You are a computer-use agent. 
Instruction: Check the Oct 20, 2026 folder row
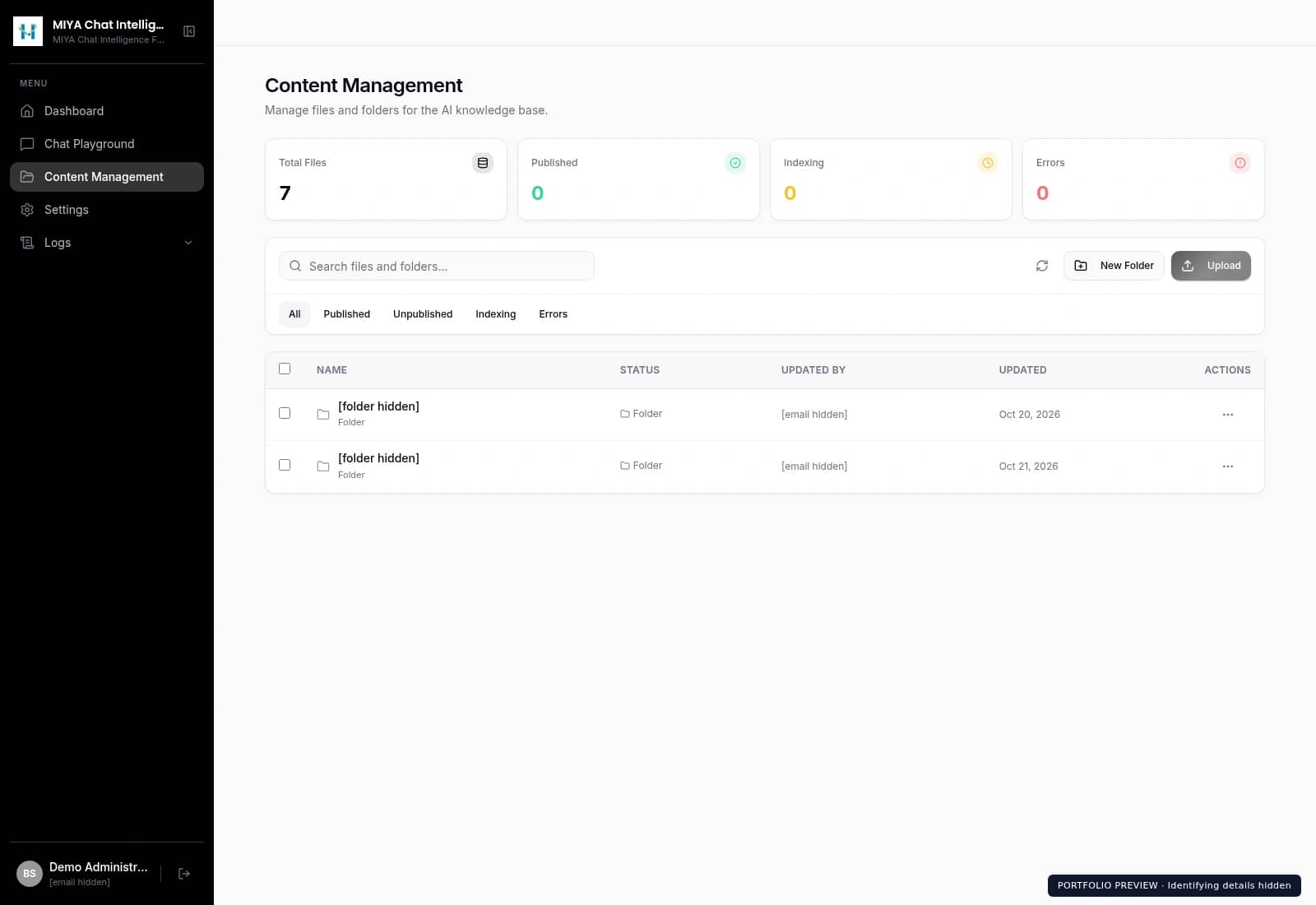(285, 413)
